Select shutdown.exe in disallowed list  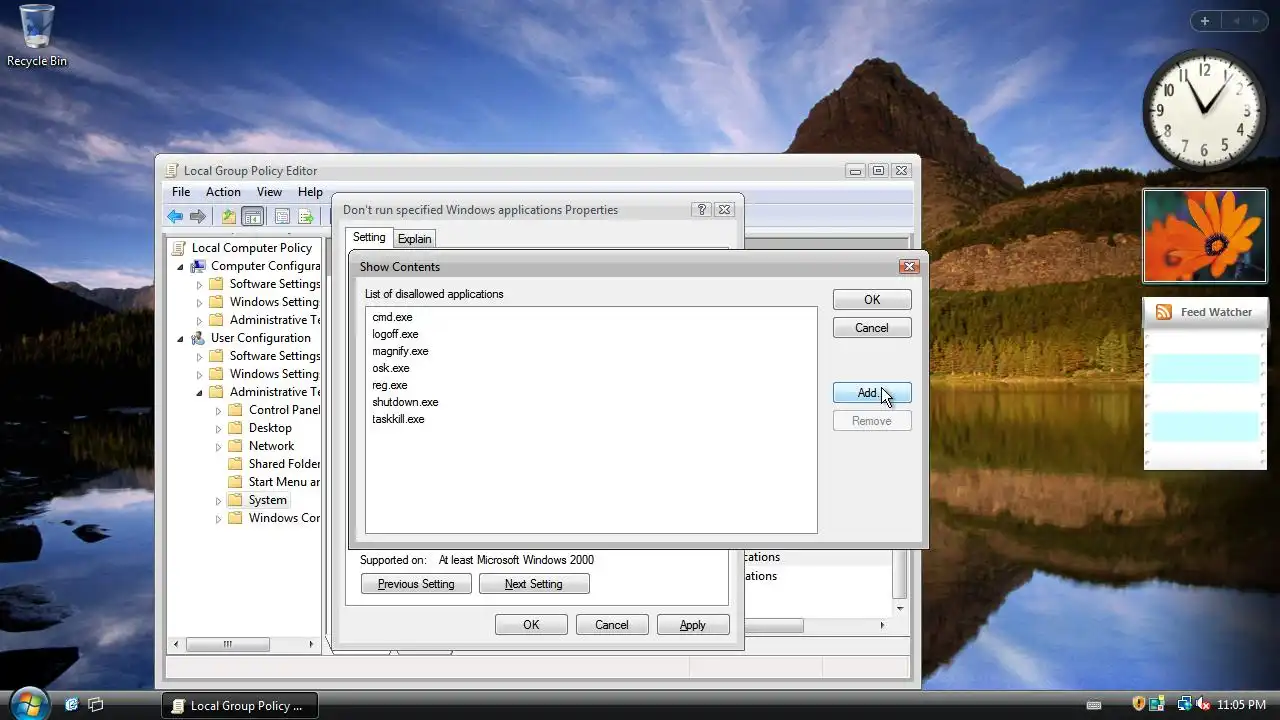pyautogui.click(x=405, y=402)
